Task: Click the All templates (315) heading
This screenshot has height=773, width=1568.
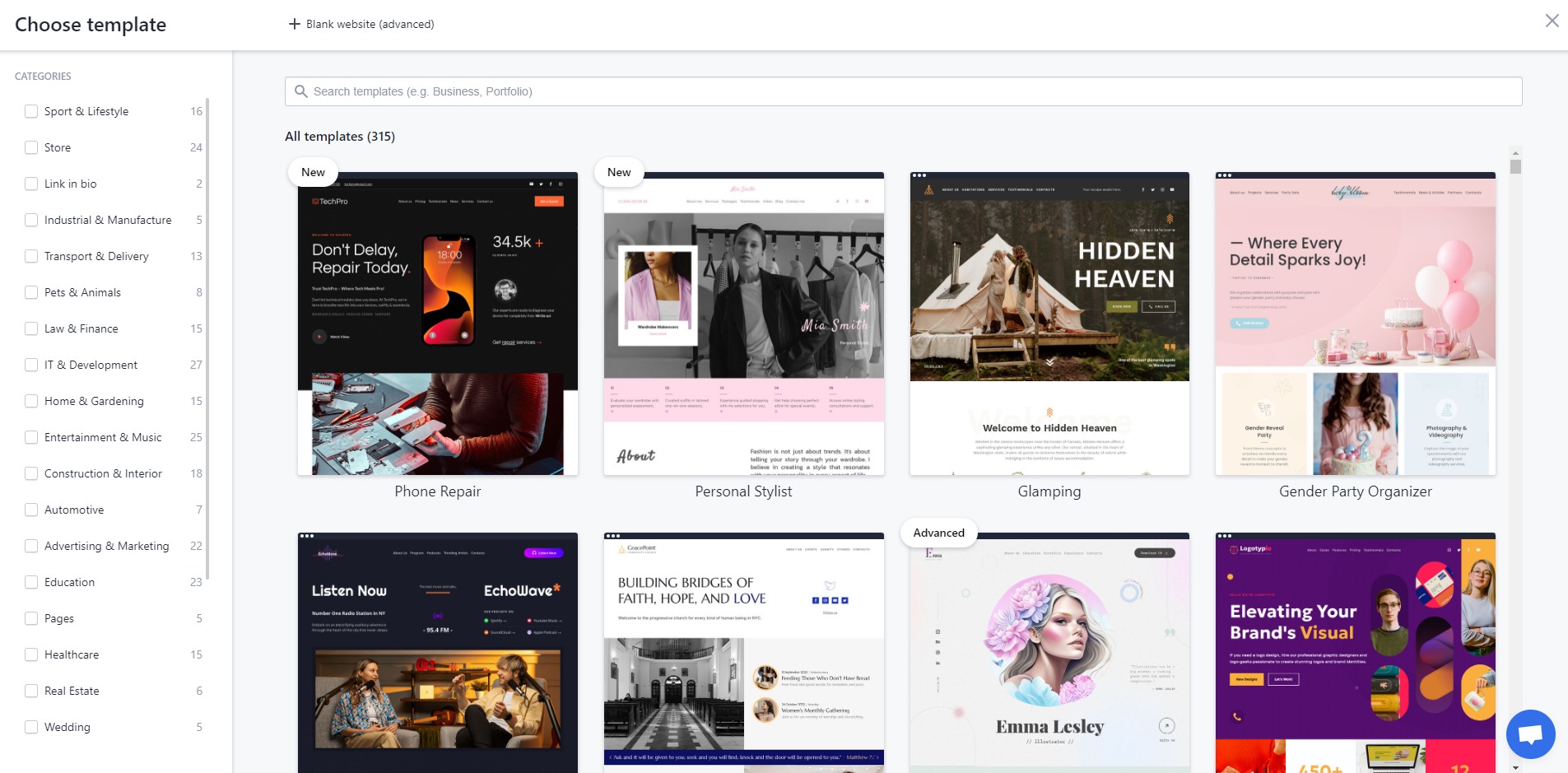Action: [340, 137]
